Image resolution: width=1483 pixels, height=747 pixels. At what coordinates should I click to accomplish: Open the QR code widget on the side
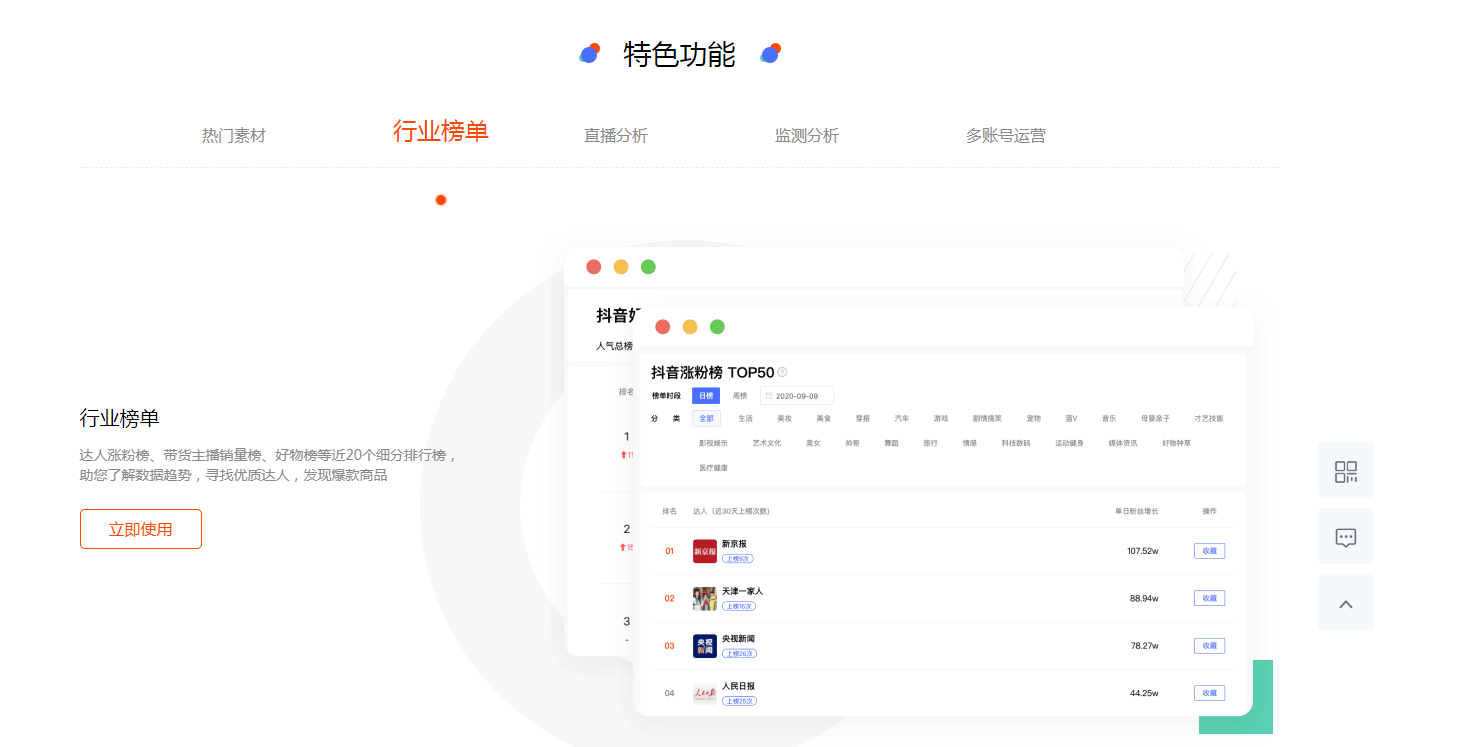1346,471
